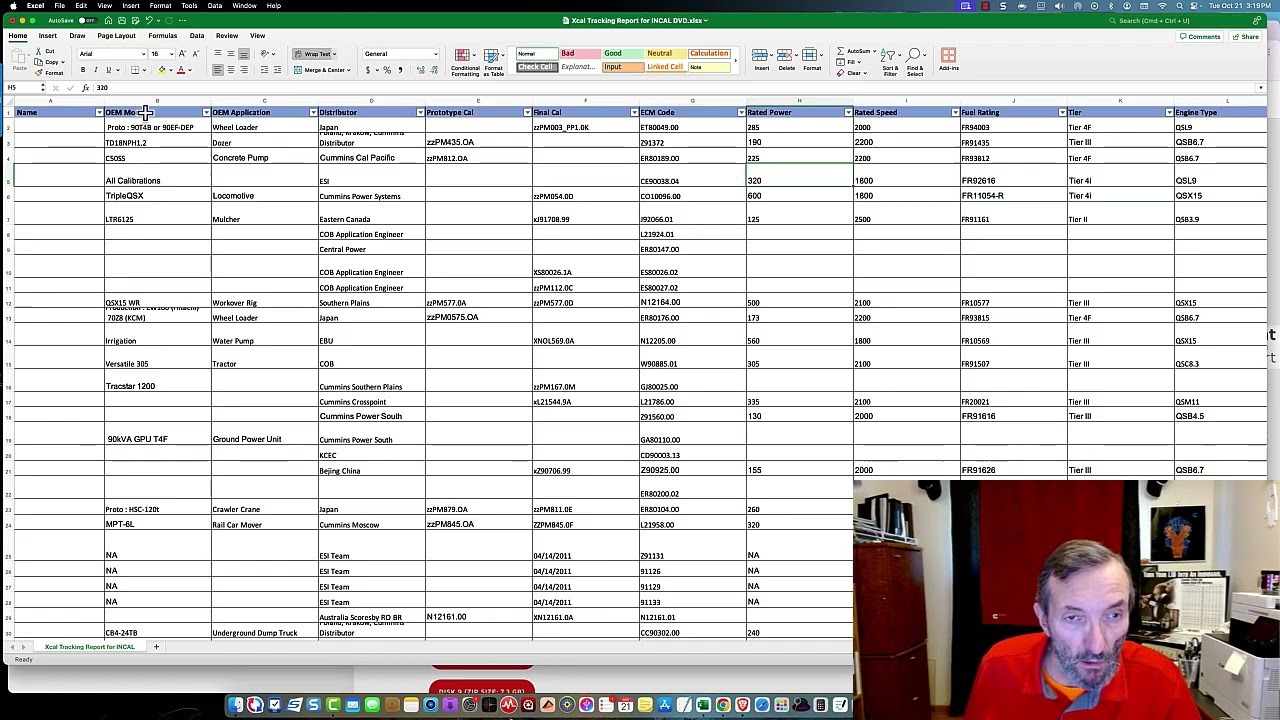Select cell 'Cummins Power Systems'

(x=371, y=196)
